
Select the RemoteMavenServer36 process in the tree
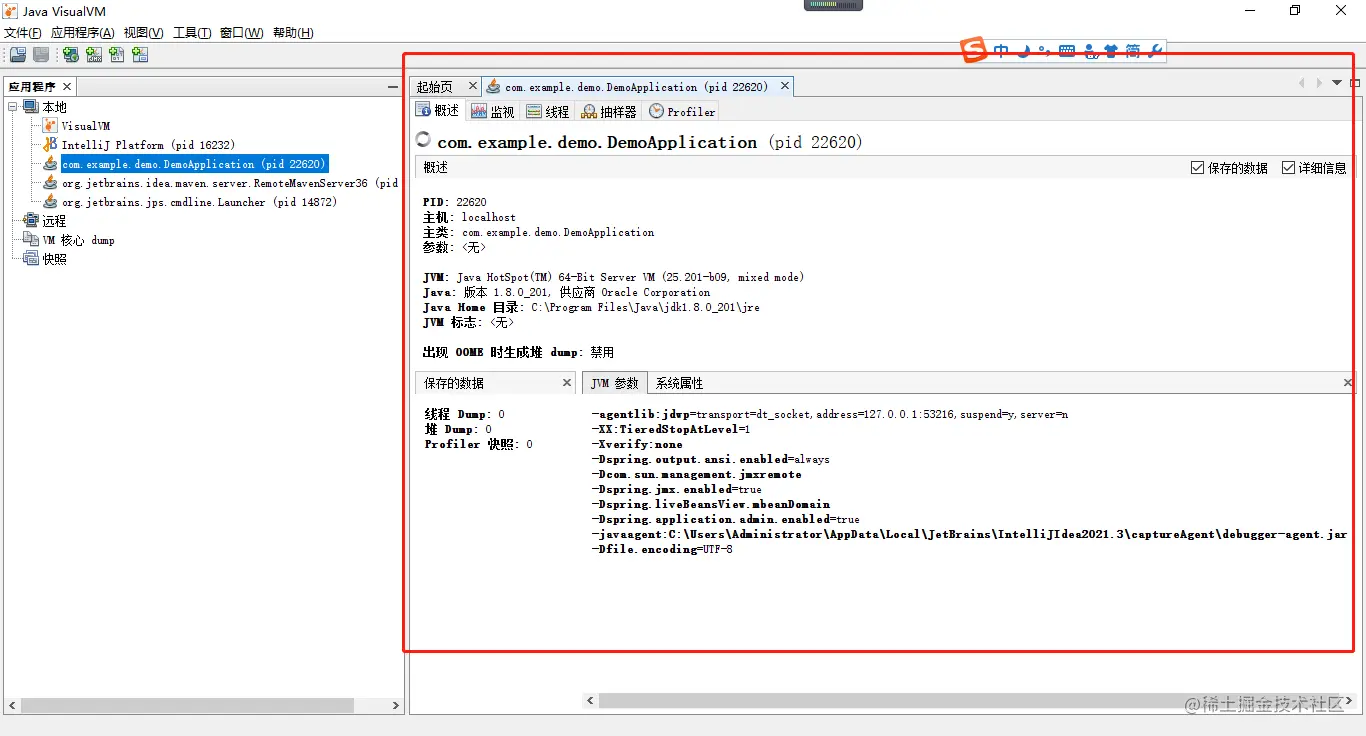tap(220, 183)
